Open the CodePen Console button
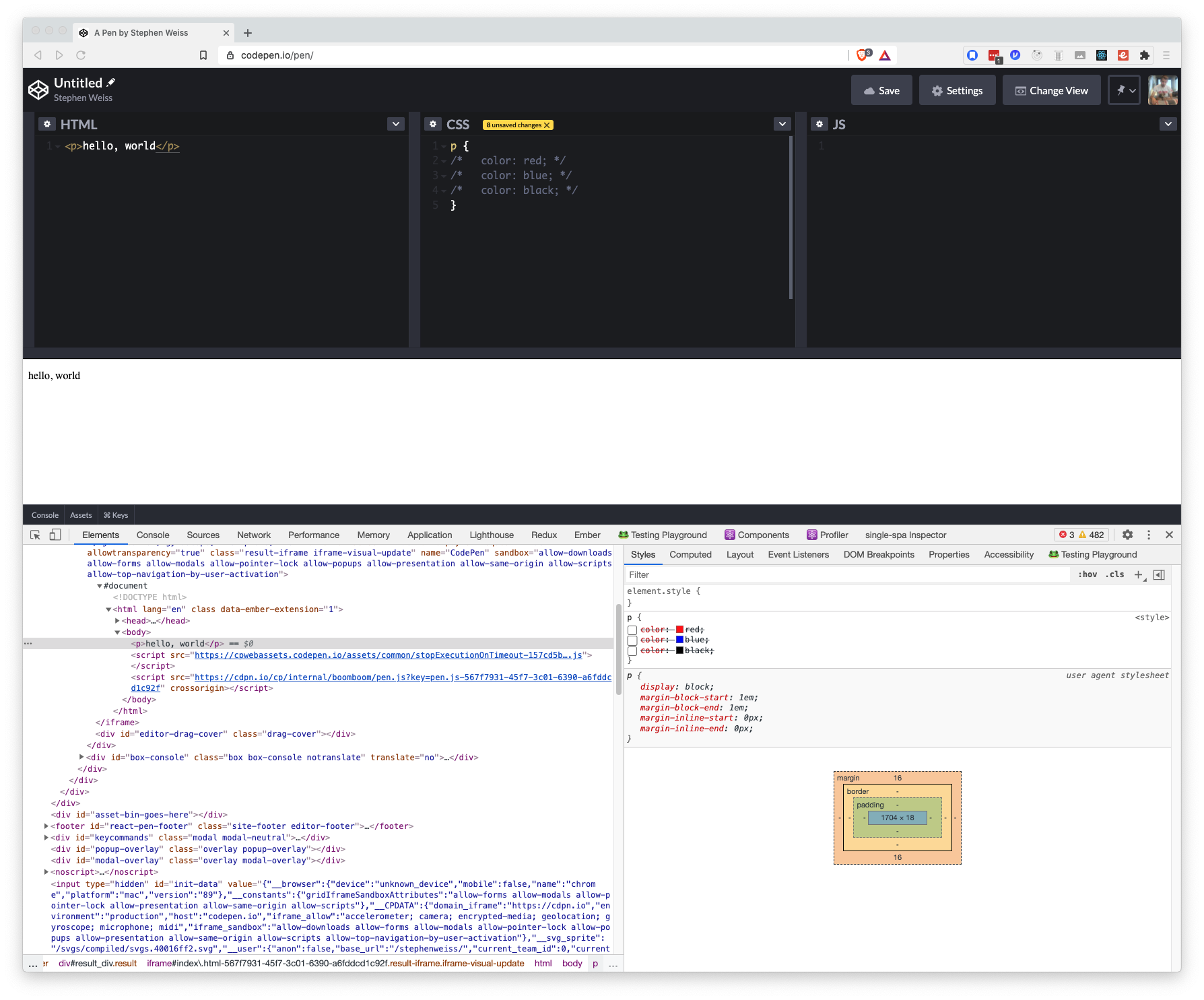Viewport: 1204px width, 1000px height. (x=45, y=515)
